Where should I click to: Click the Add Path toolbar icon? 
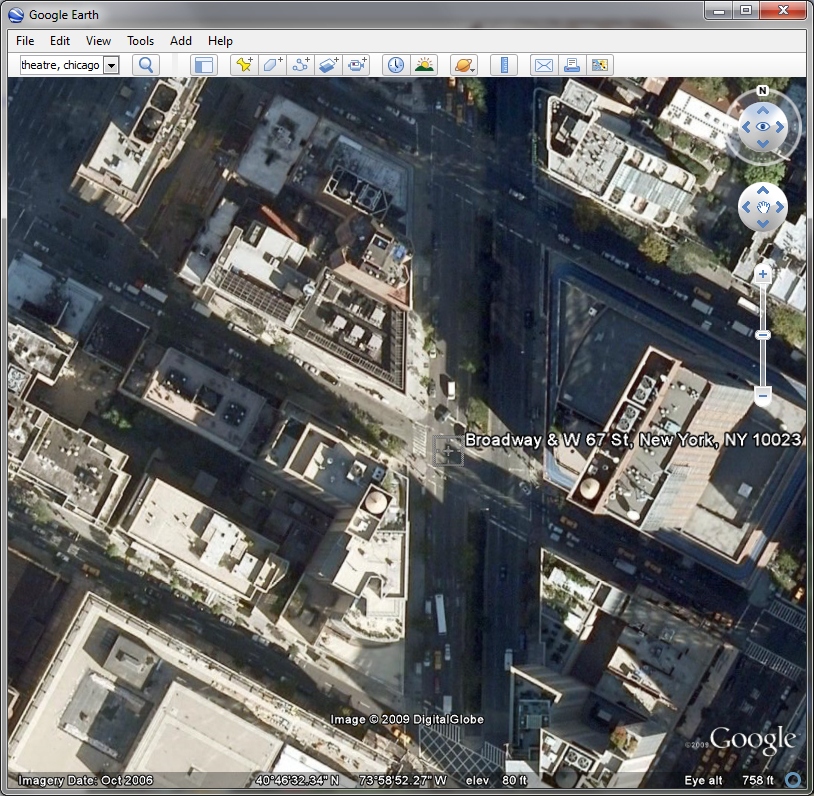click(301, 65)
